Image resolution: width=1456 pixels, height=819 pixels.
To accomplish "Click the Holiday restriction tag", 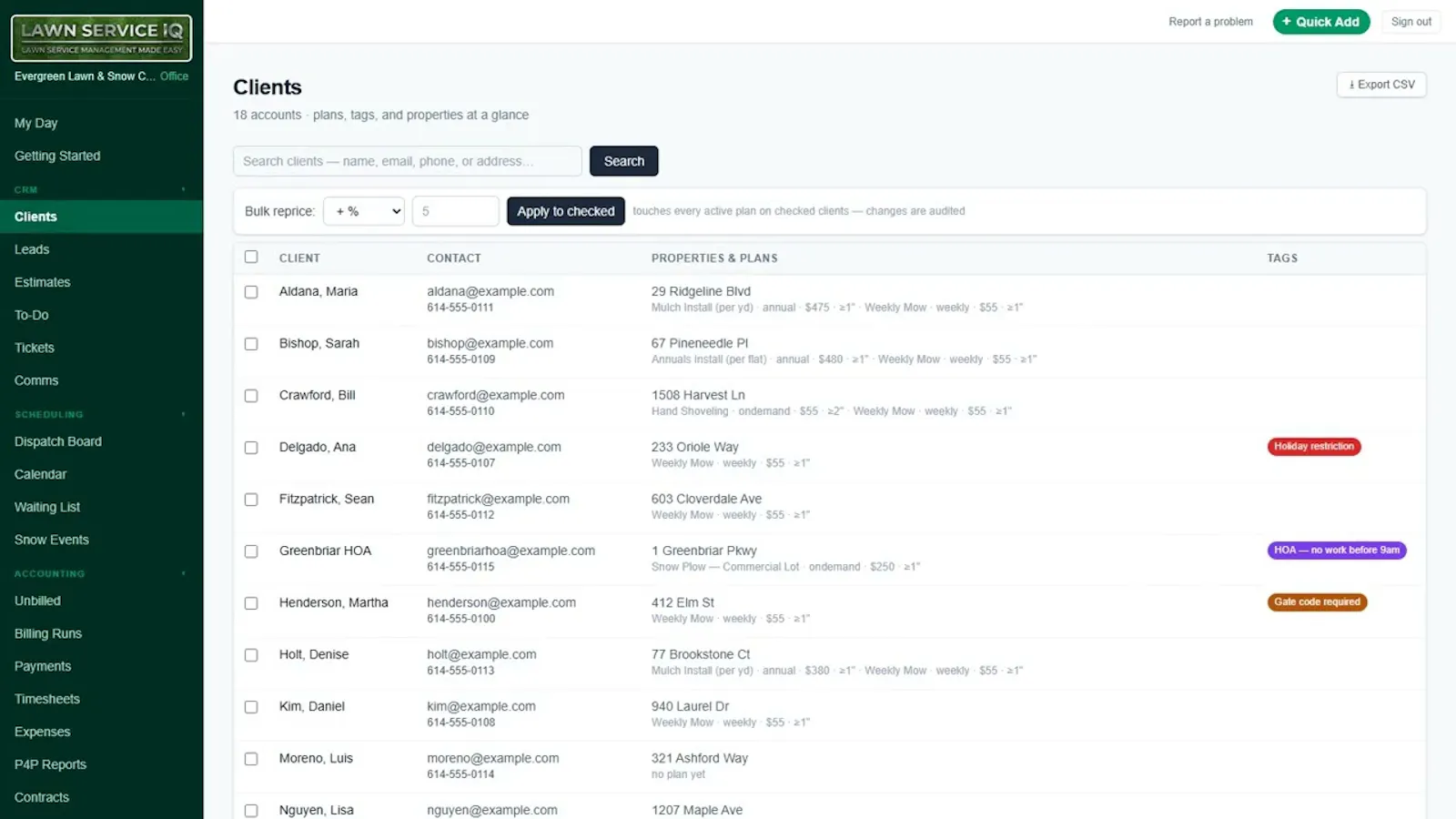I will [1313, 447].
